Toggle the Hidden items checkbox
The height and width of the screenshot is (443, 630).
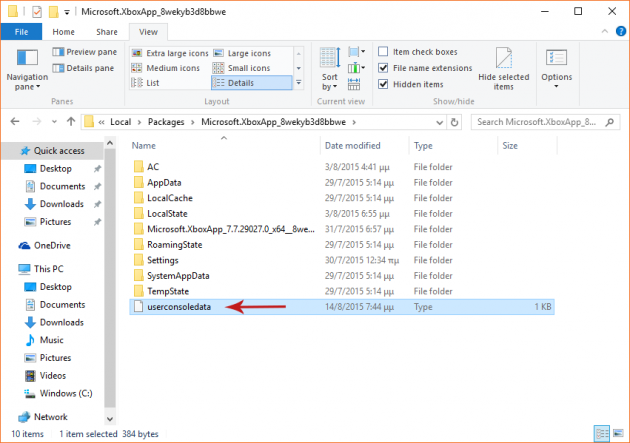click(384, 84)
